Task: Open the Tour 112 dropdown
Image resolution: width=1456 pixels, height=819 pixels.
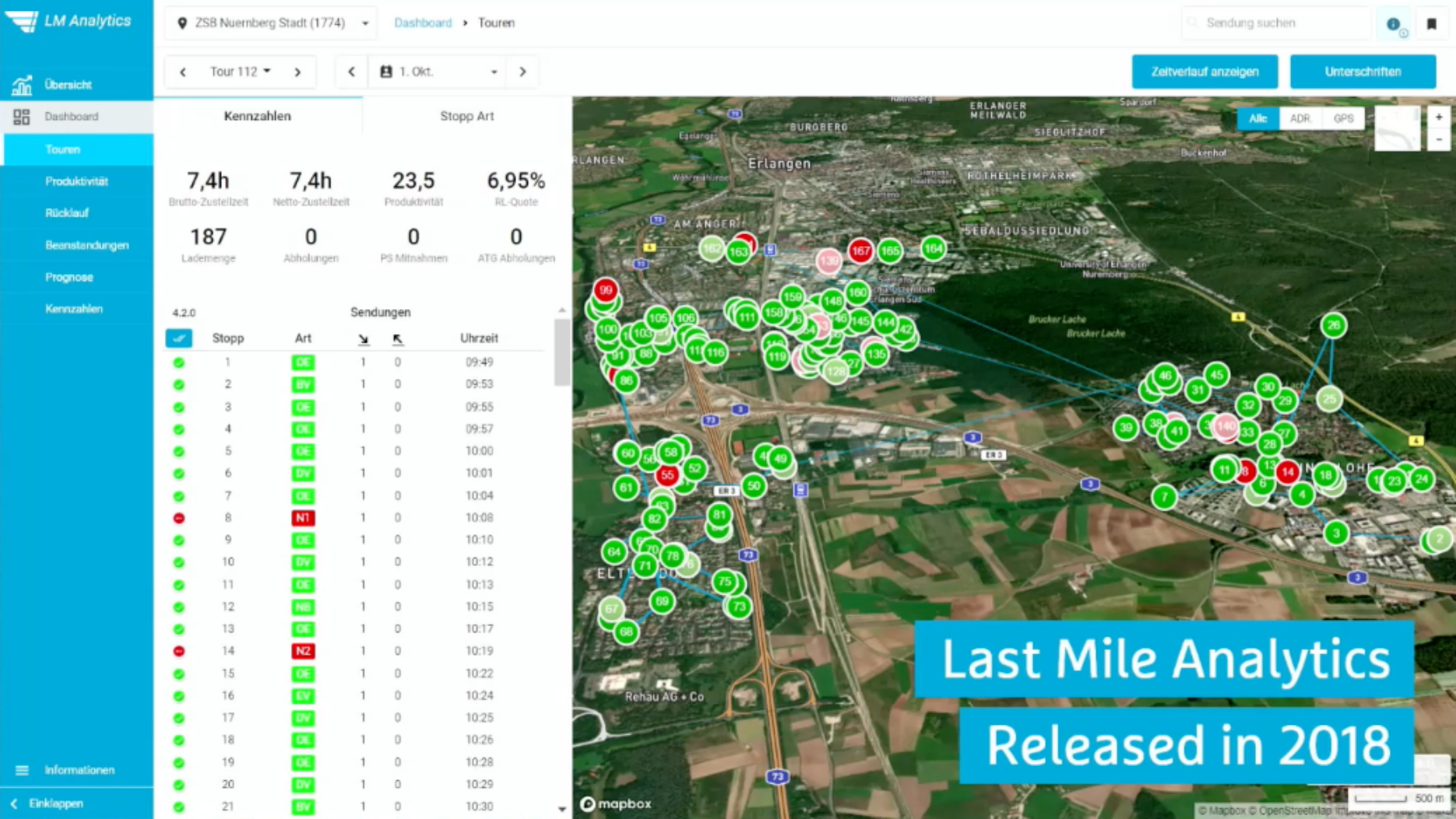Action: [x=240, y=72]
